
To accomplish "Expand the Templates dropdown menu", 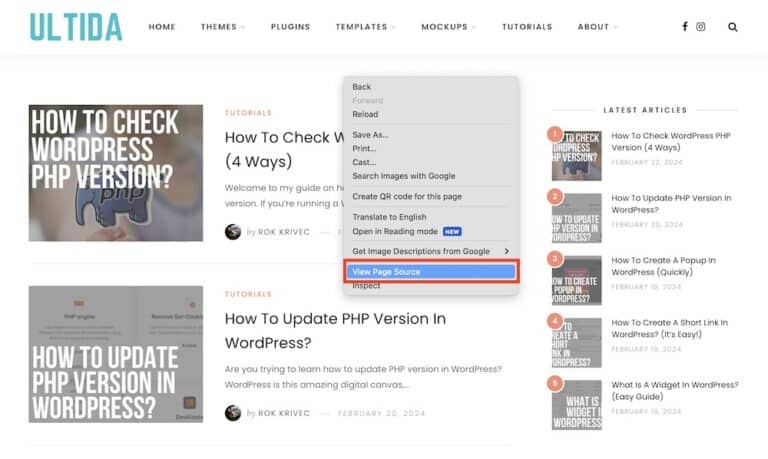I will click(x=365, y=27).
